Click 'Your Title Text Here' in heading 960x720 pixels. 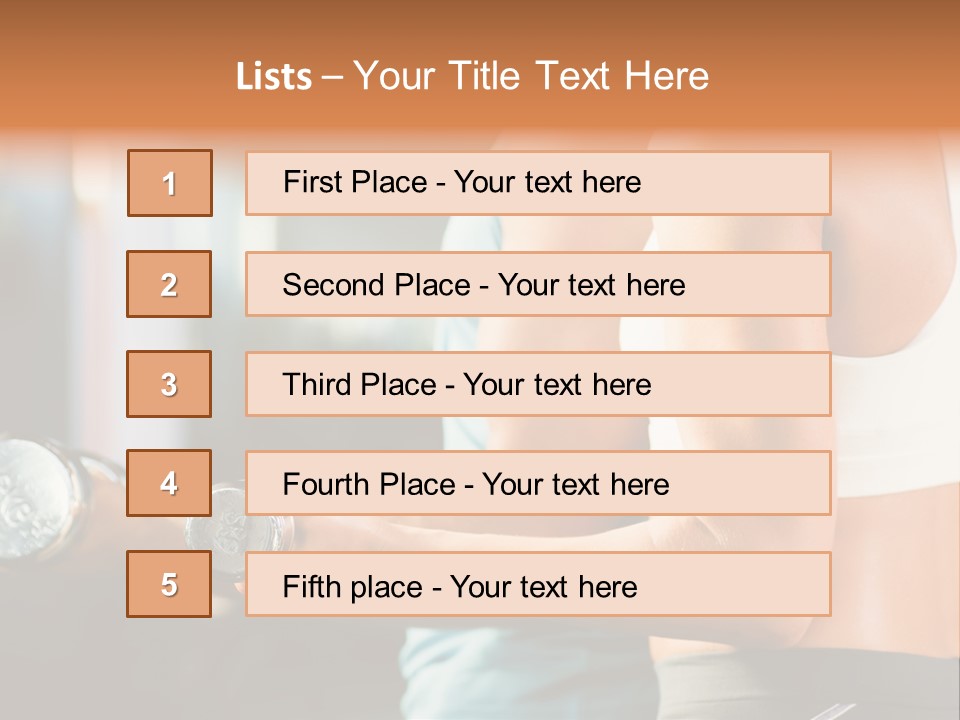click(531, 76)
